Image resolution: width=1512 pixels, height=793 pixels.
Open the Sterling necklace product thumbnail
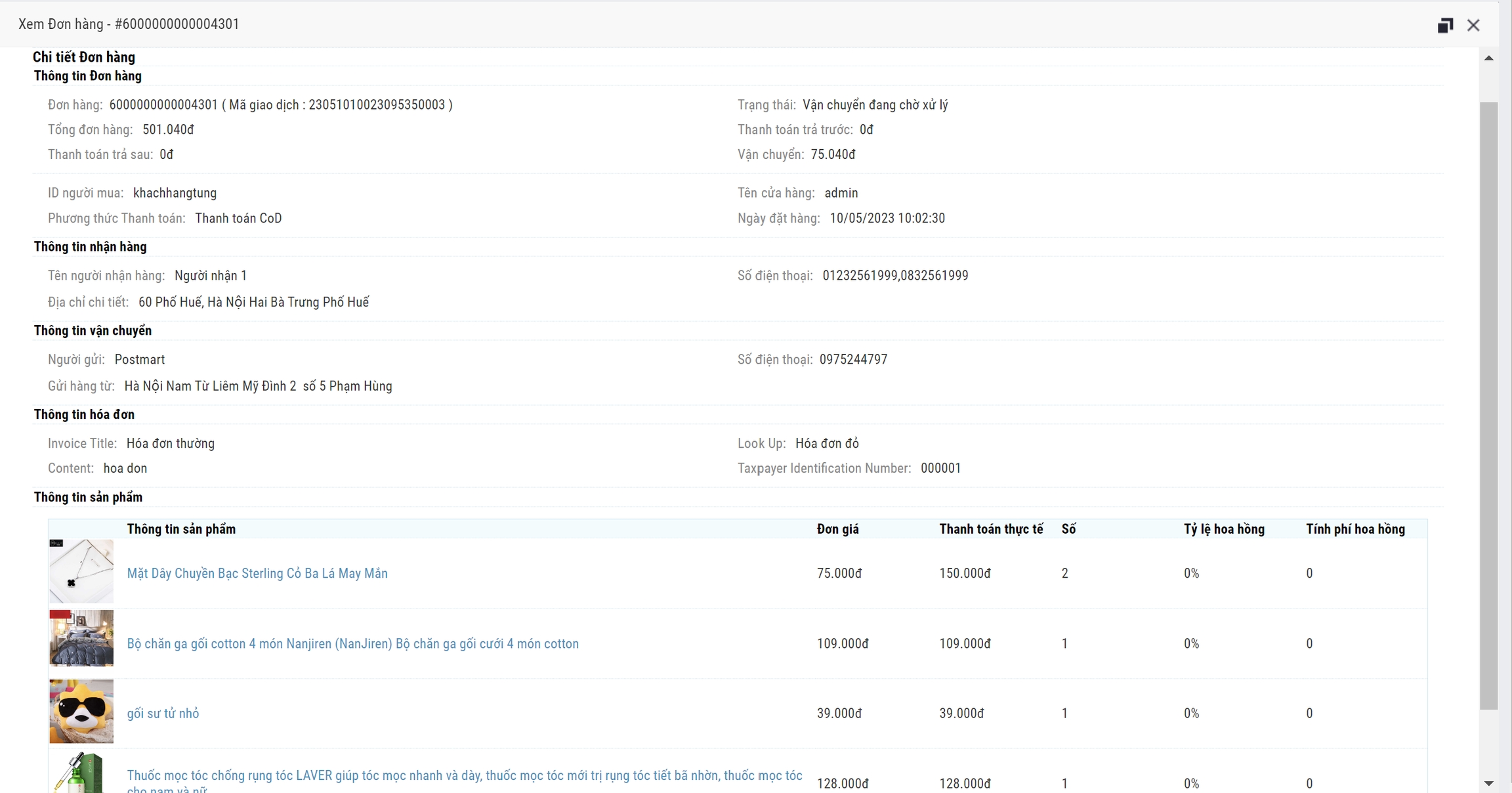pyautogui.click(x=81, y=571)
